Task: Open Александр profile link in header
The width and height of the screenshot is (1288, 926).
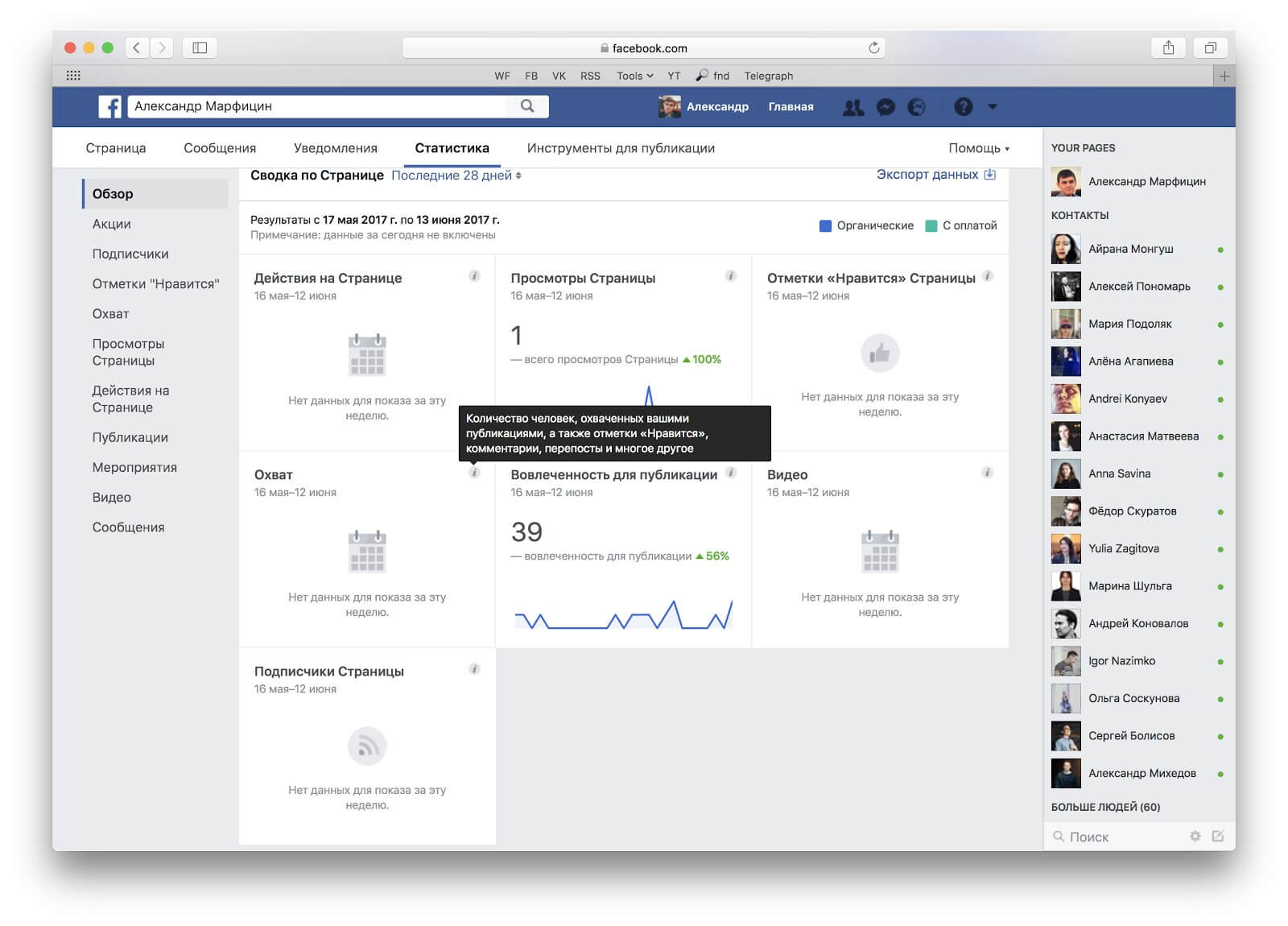Action: 704,106
